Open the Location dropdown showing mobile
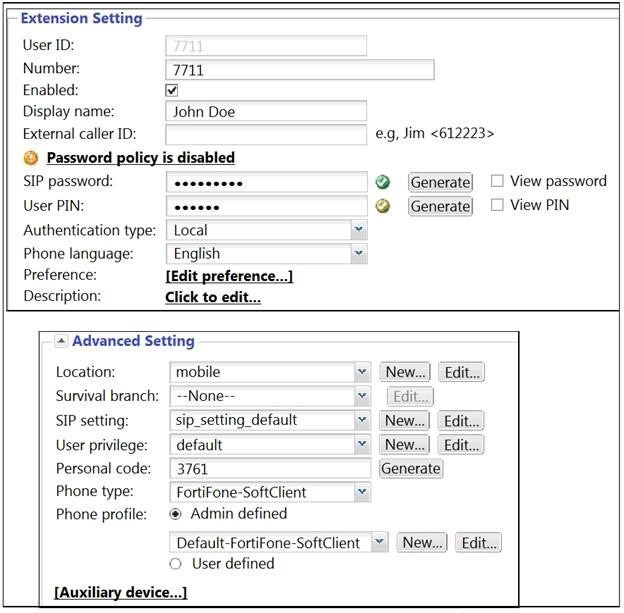The image size is (624, 613). (362, 372)
